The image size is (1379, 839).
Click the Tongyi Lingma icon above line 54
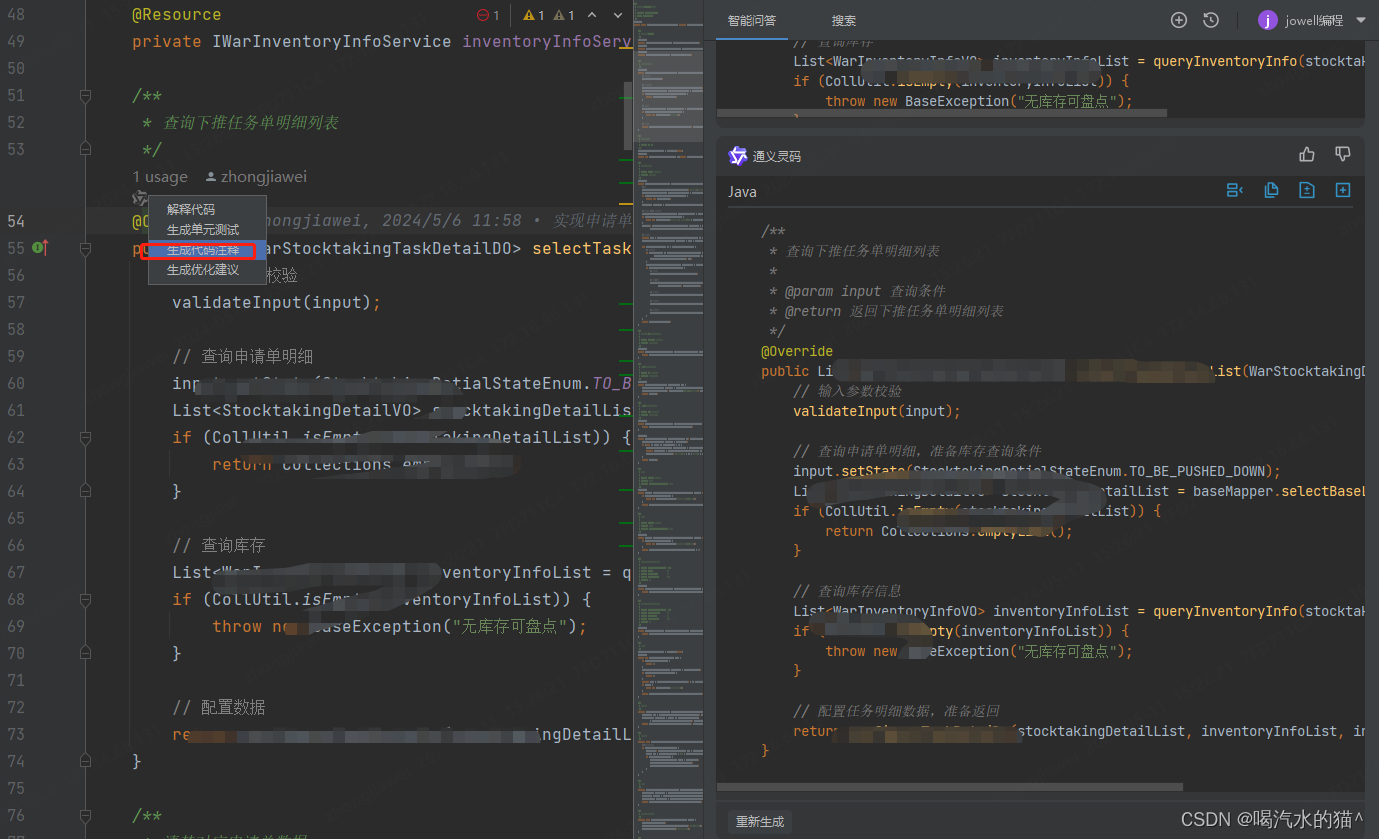(140, 198)
